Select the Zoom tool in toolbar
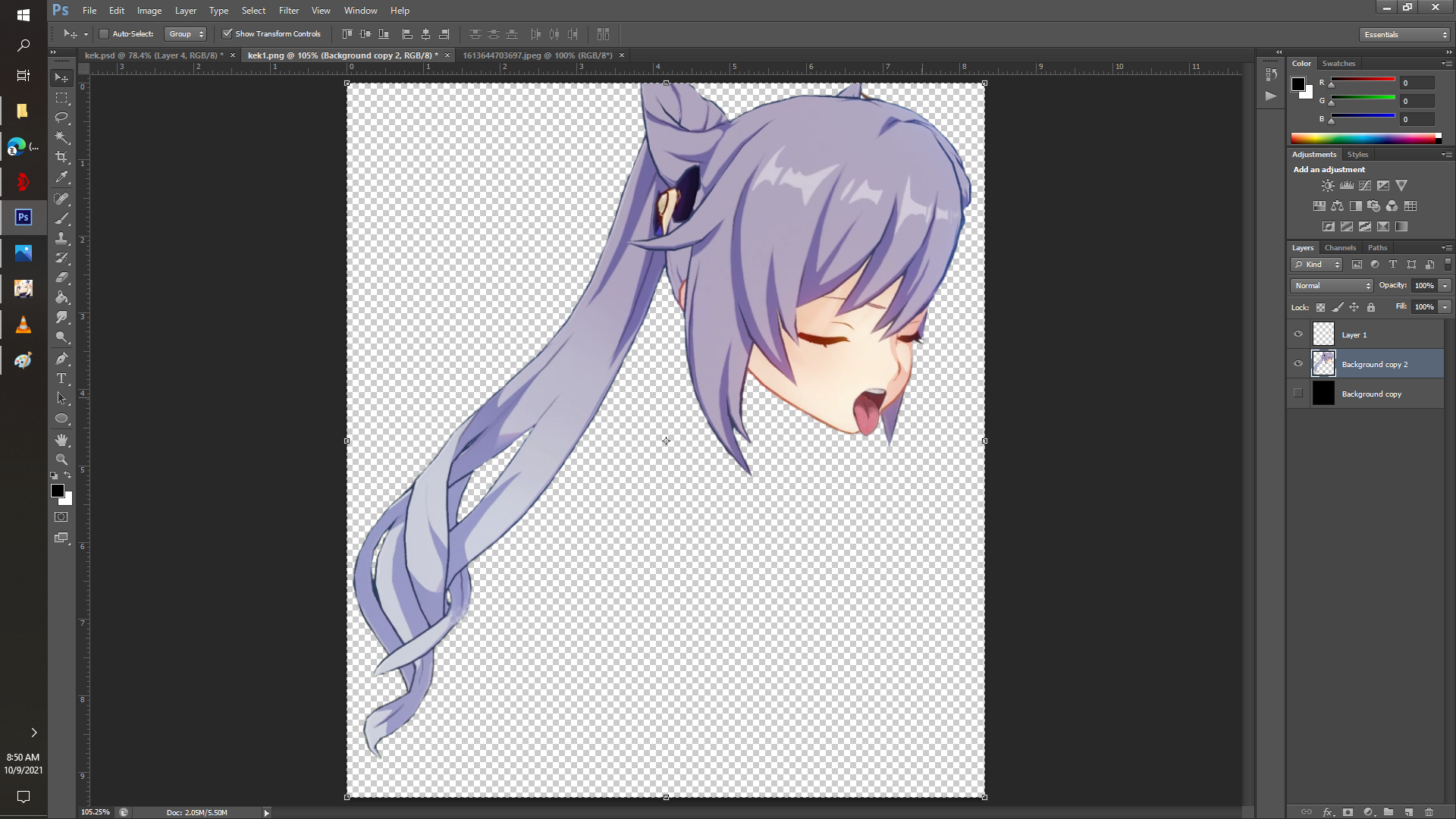The image size is (1456, 819). coord(61,460)
